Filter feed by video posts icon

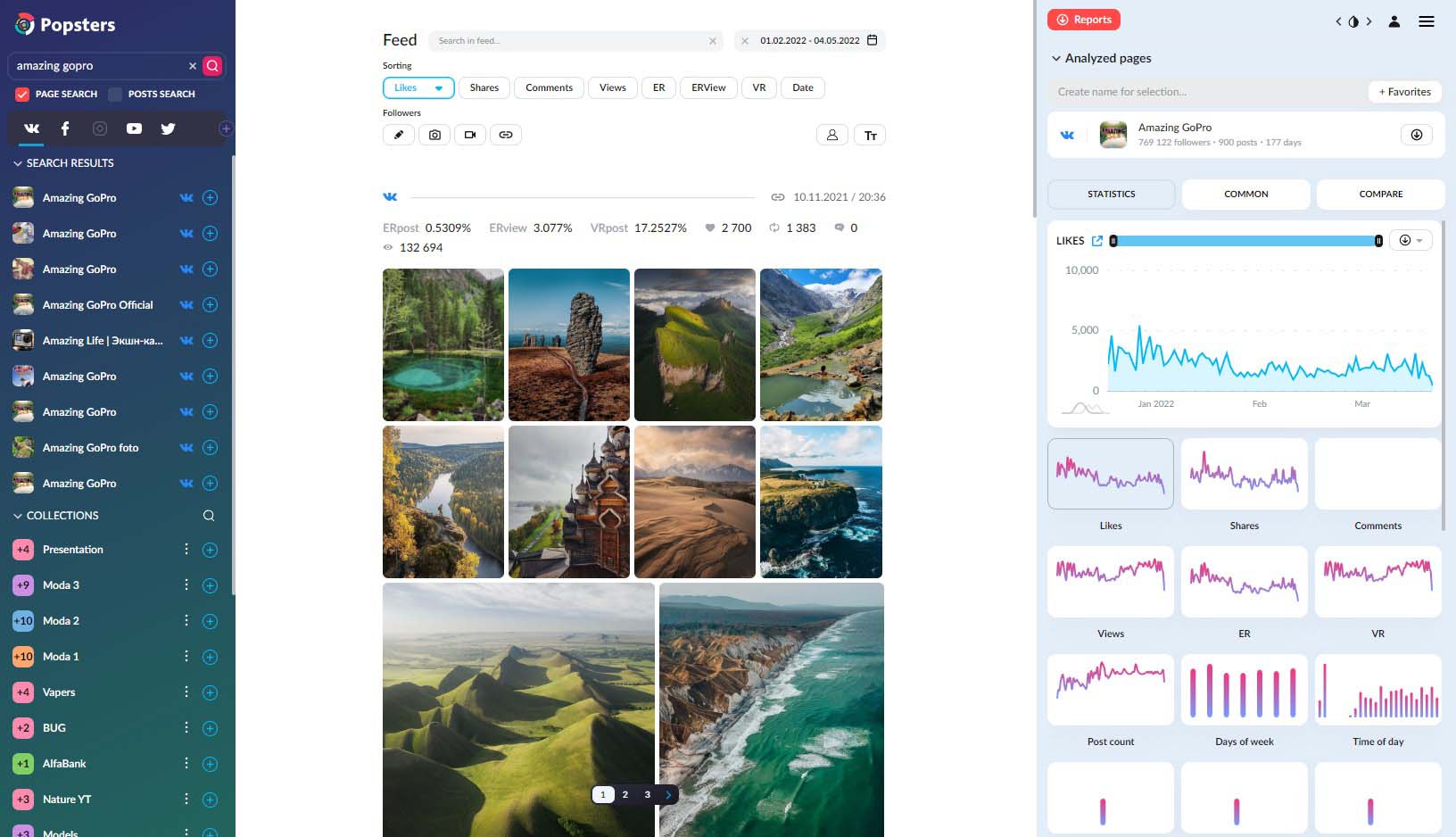coord(470,135)
